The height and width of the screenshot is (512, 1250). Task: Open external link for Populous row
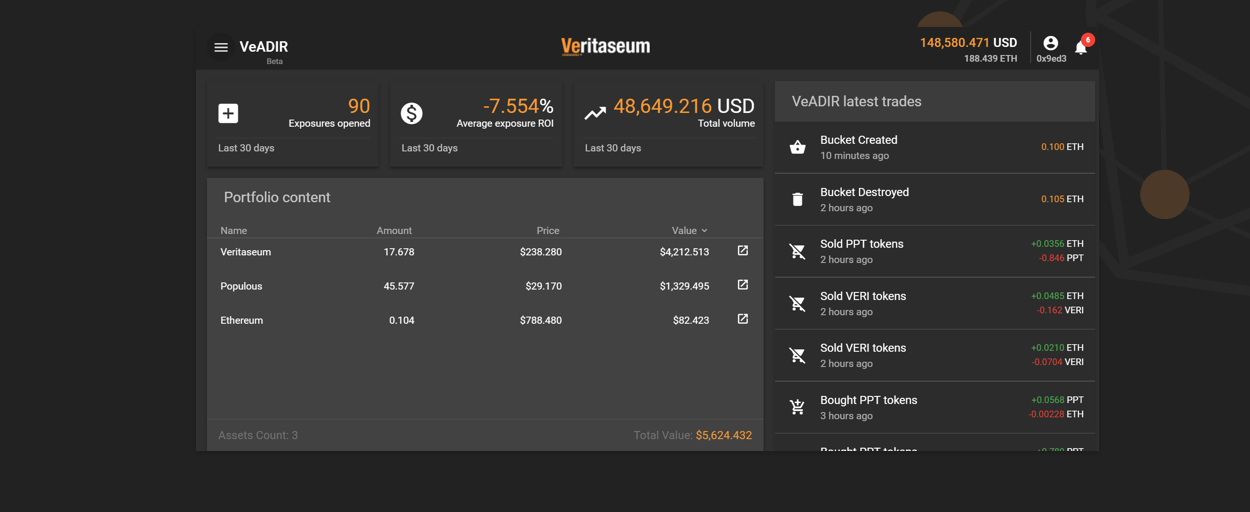coord(742,285)
